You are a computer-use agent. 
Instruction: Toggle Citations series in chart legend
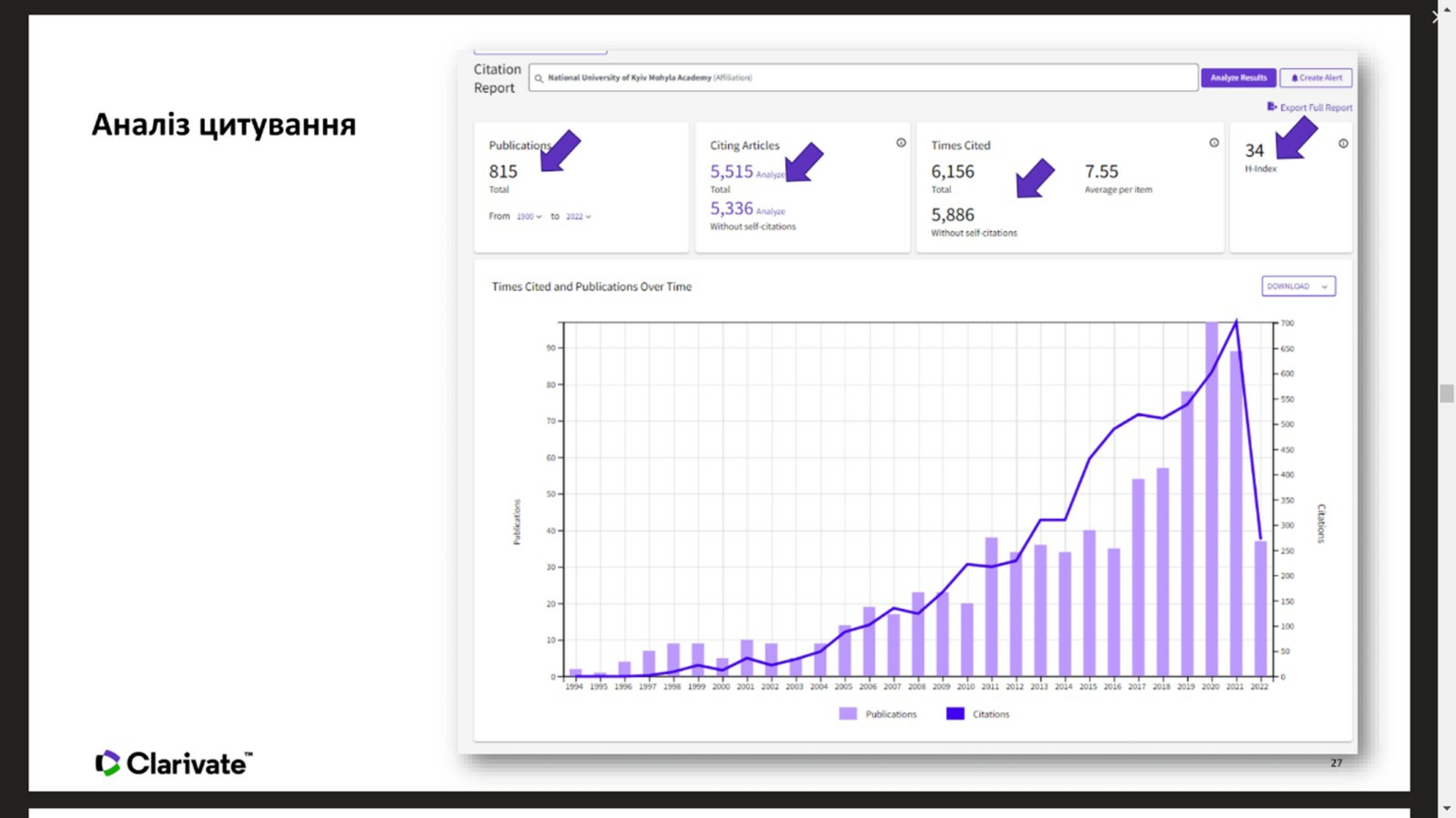[x=978, y=714]
